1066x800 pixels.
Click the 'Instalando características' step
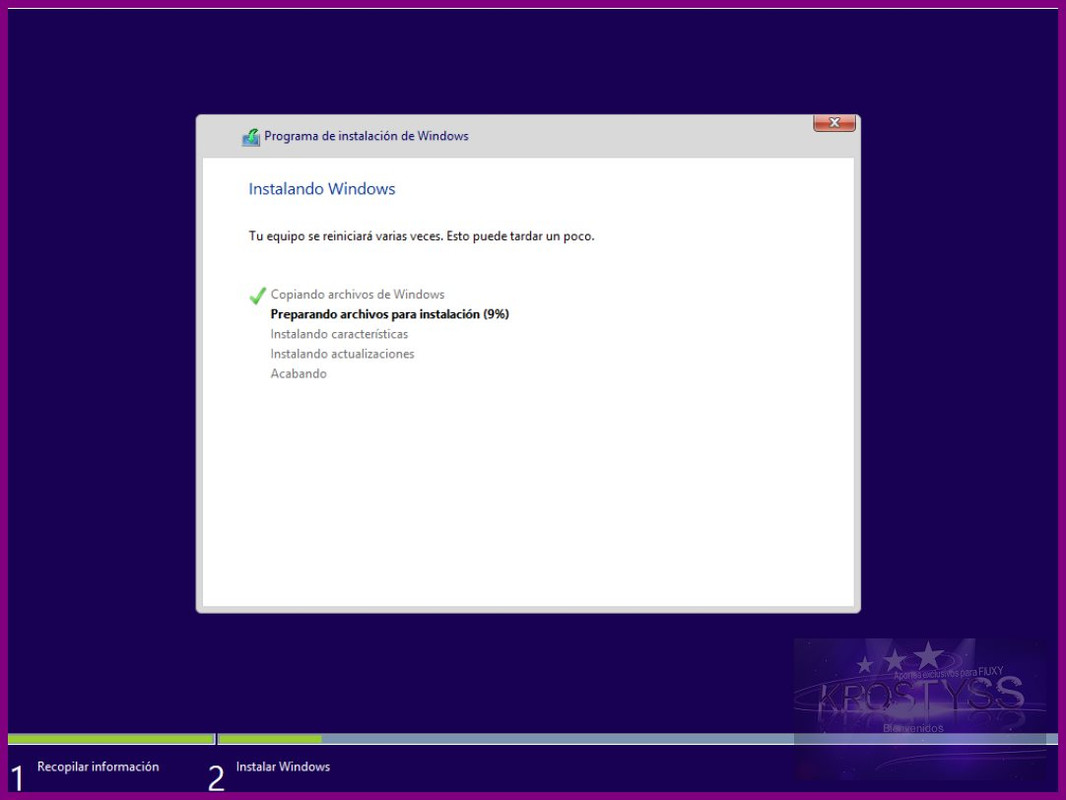tap(339, 334)
